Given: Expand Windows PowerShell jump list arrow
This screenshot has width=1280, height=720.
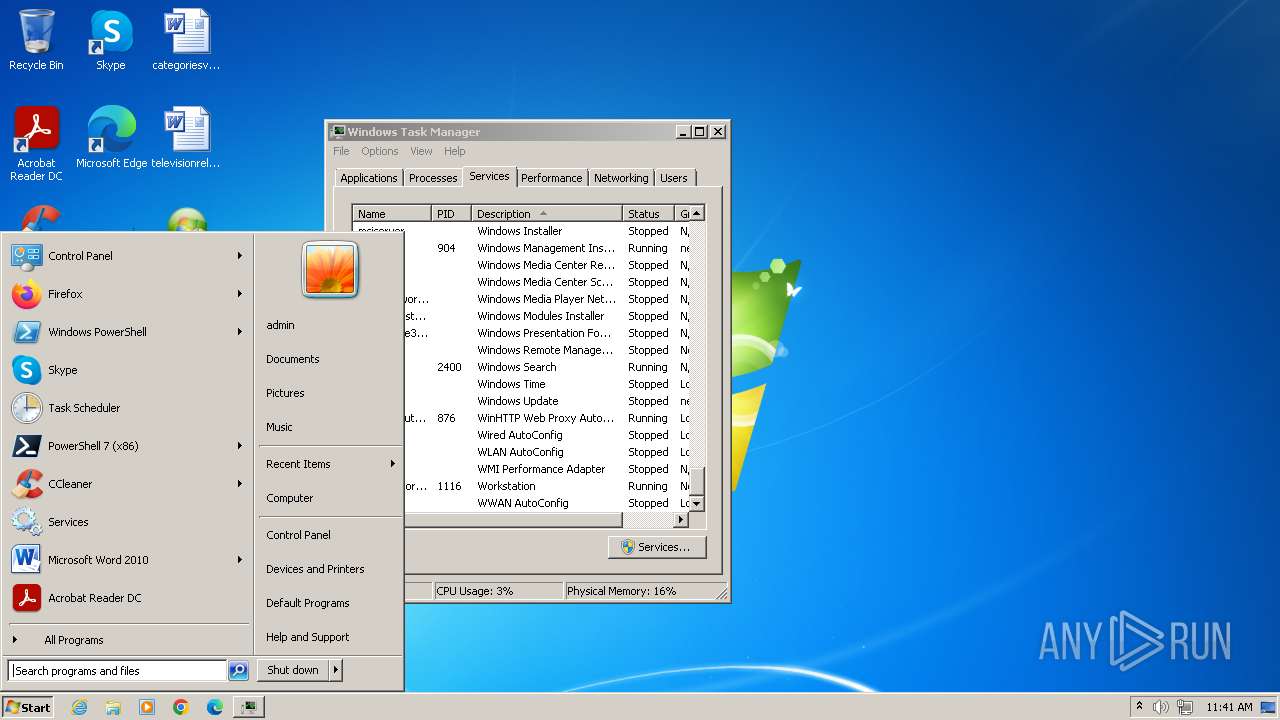Looking at the screenshot, I should (x=240, y=332).
